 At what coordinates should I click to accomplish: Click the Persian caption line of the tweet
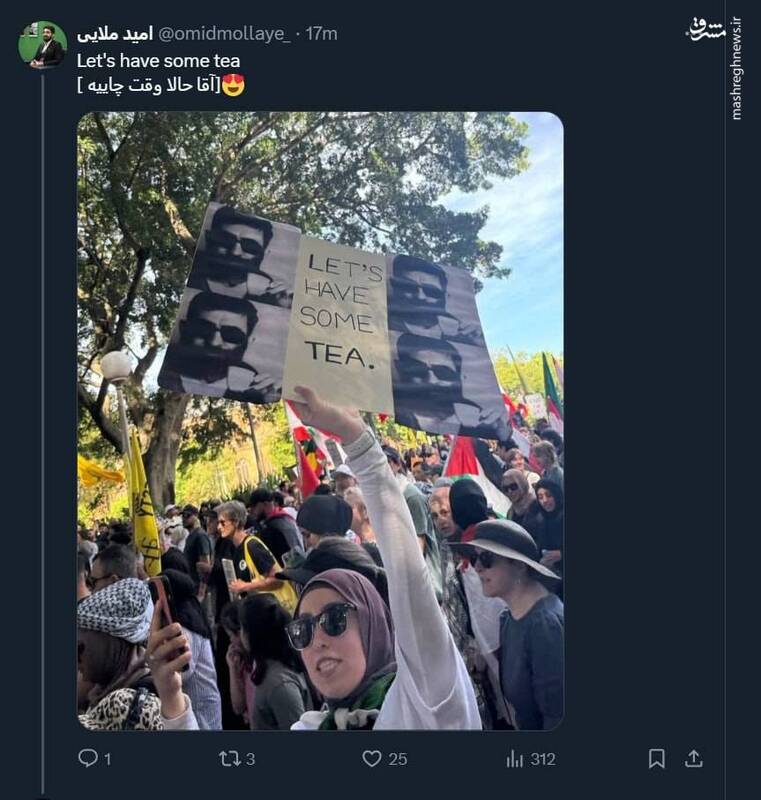tap(148, 86)
